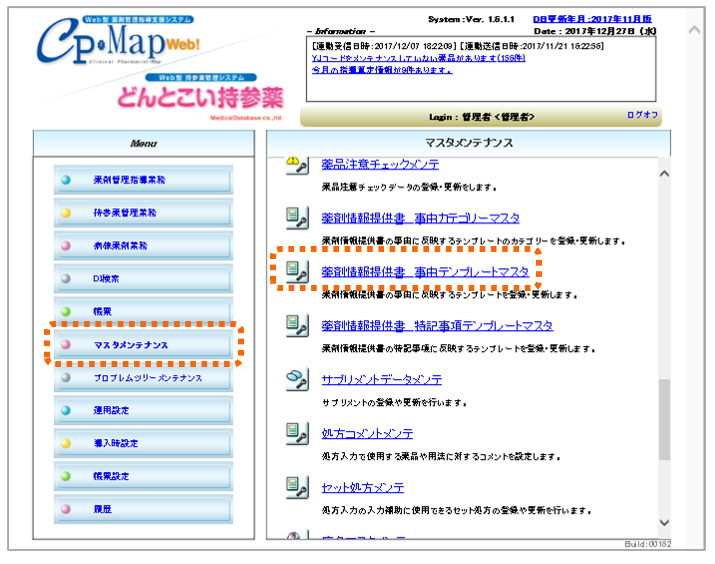
Task: Click the icon beside 特記事項テンプレートマスタ
Action: coord(296,325)
